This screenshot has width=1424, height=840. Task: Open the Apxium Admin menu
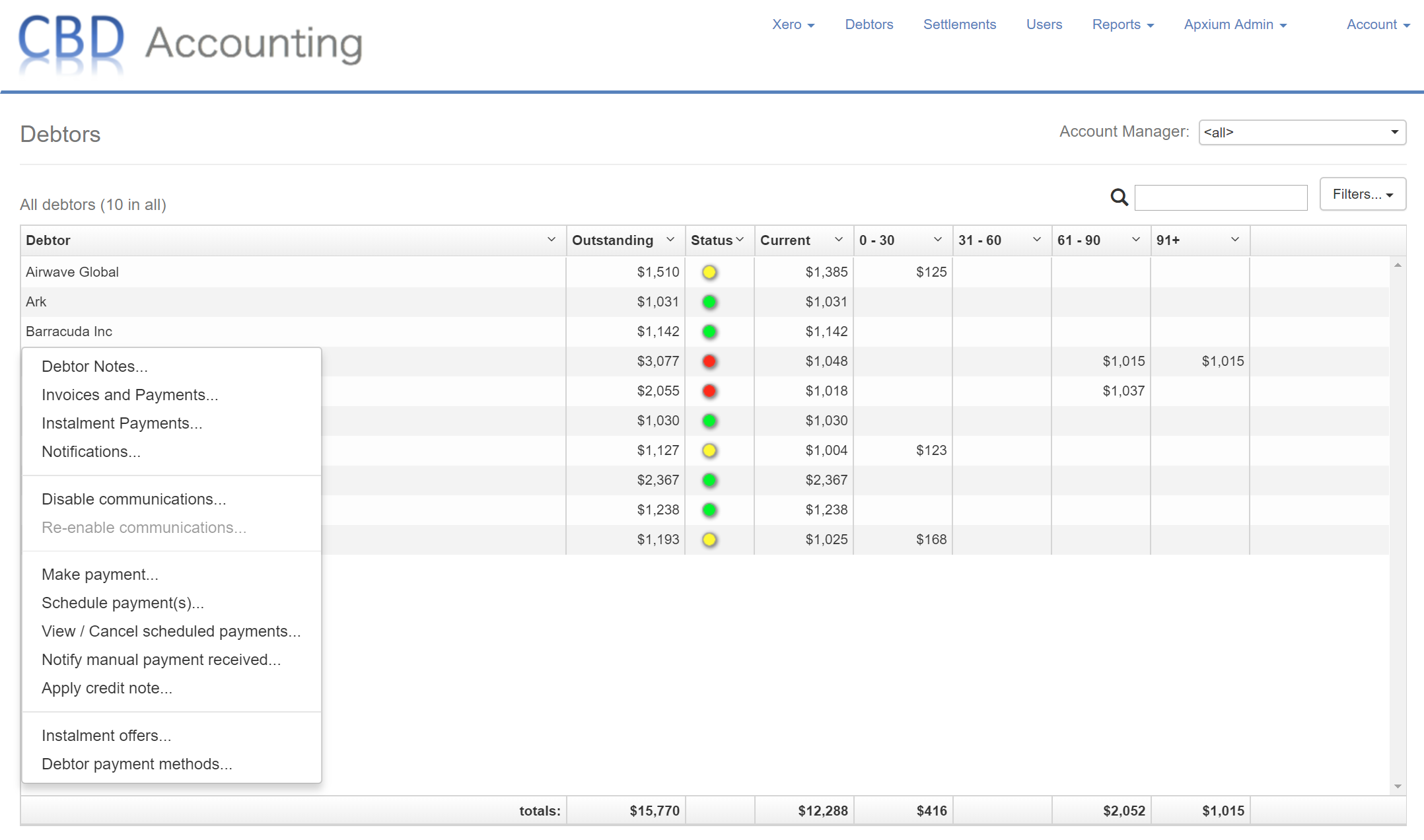click(1235, 24)
